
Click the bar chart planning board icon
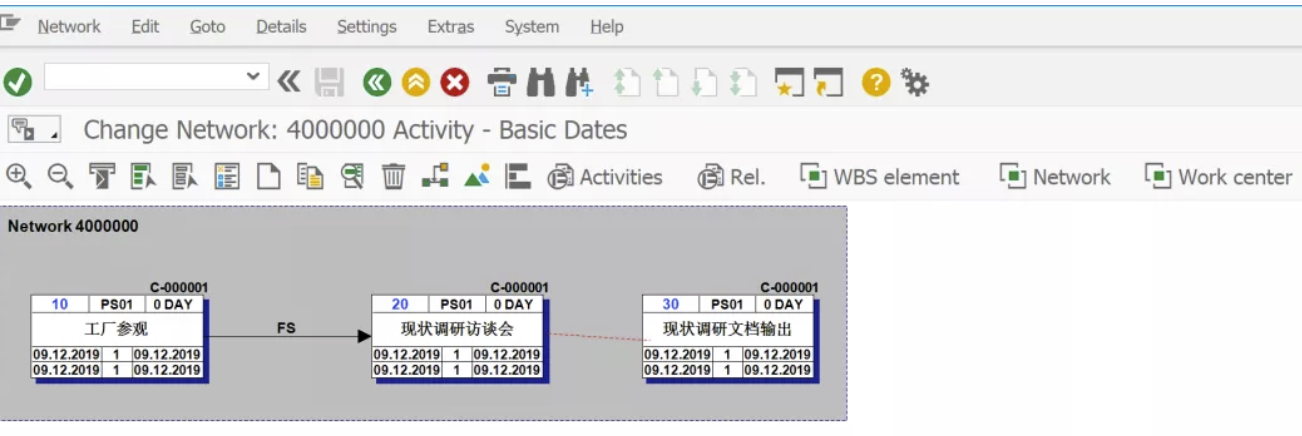(517, 177)
